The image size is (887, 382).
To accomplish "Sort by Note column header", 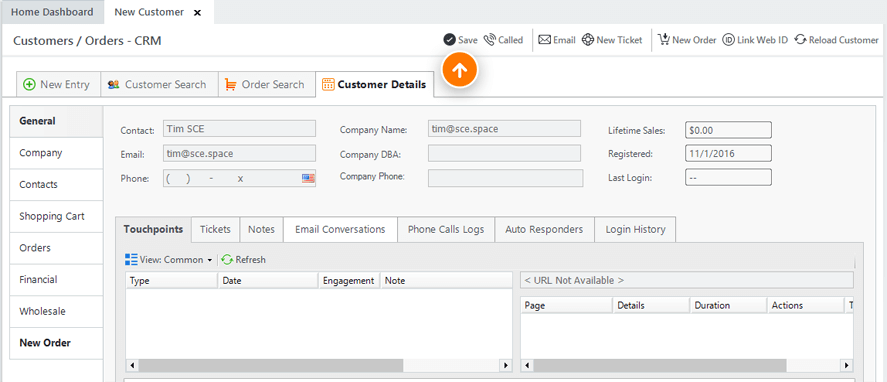I will pyautogui.click(x=446, y=280).
